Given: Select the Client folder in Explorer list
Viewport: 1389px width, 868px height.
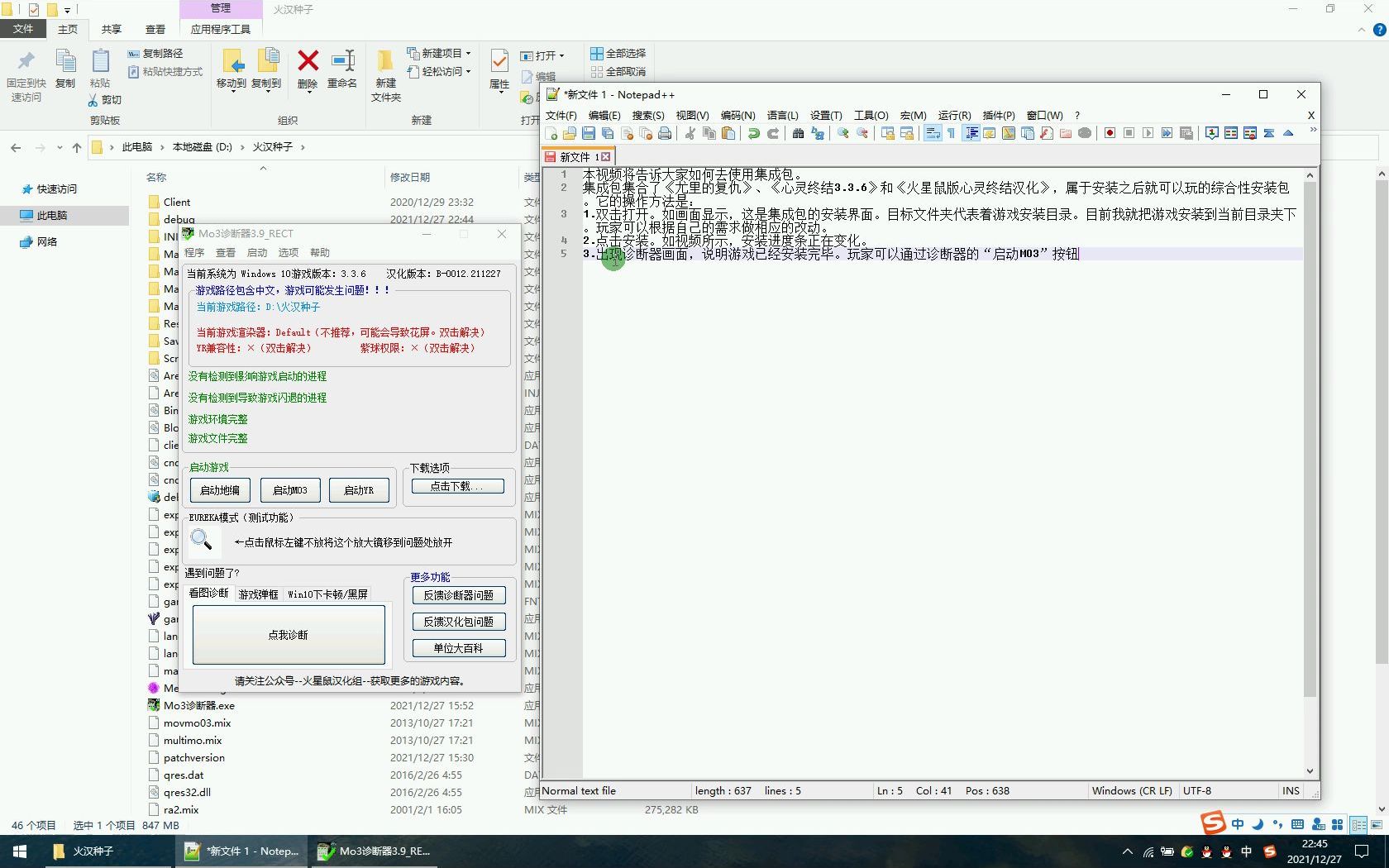Looking at the screenshot, I should 177,202.
